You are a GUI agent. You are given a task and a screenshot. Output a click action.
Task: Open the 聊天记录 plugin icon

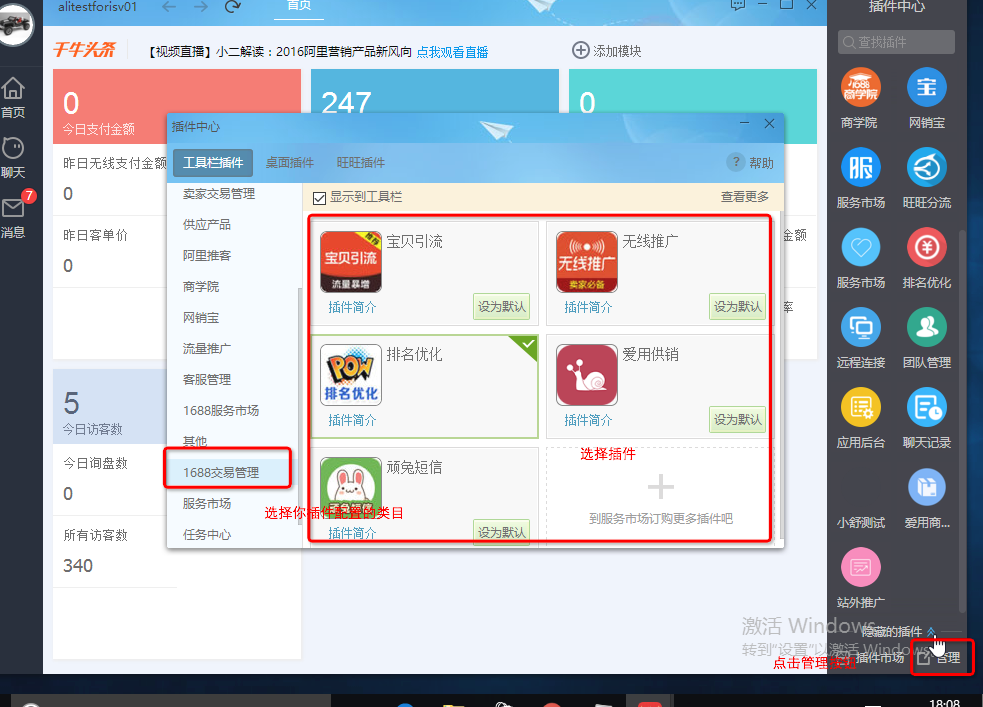(927, 407)
